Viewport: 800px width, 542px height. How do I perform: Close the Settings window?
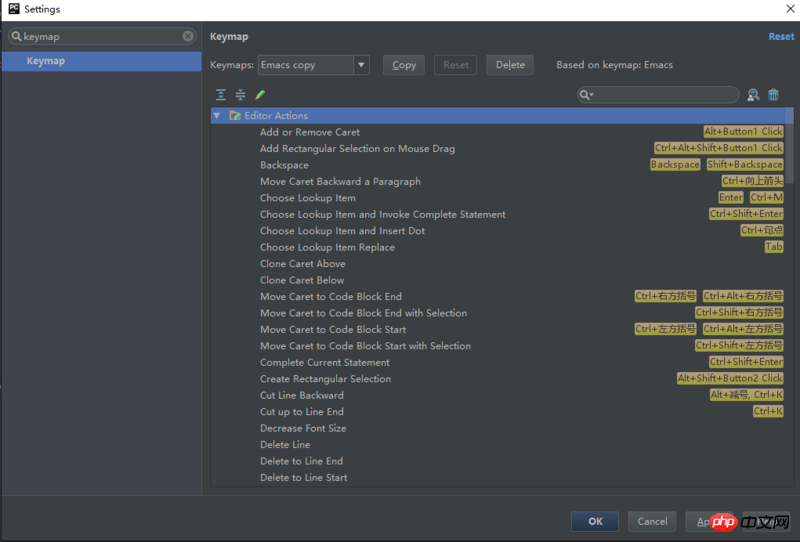pos(790,9)
